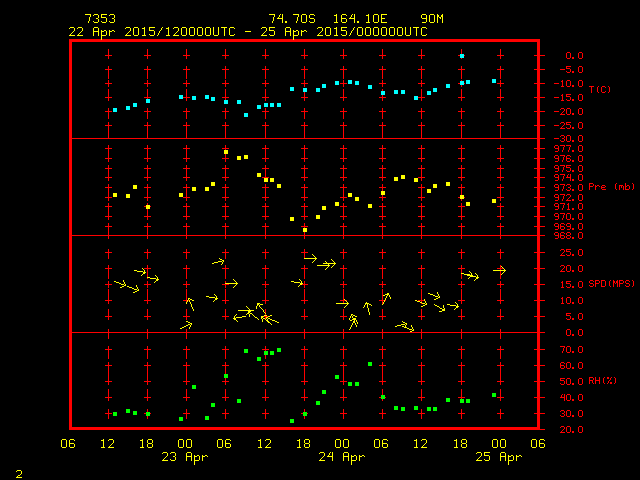Viewport: 640px width, 480px height.
Task: Click the '23 Apr' date label
Action: tap(185, 457)
